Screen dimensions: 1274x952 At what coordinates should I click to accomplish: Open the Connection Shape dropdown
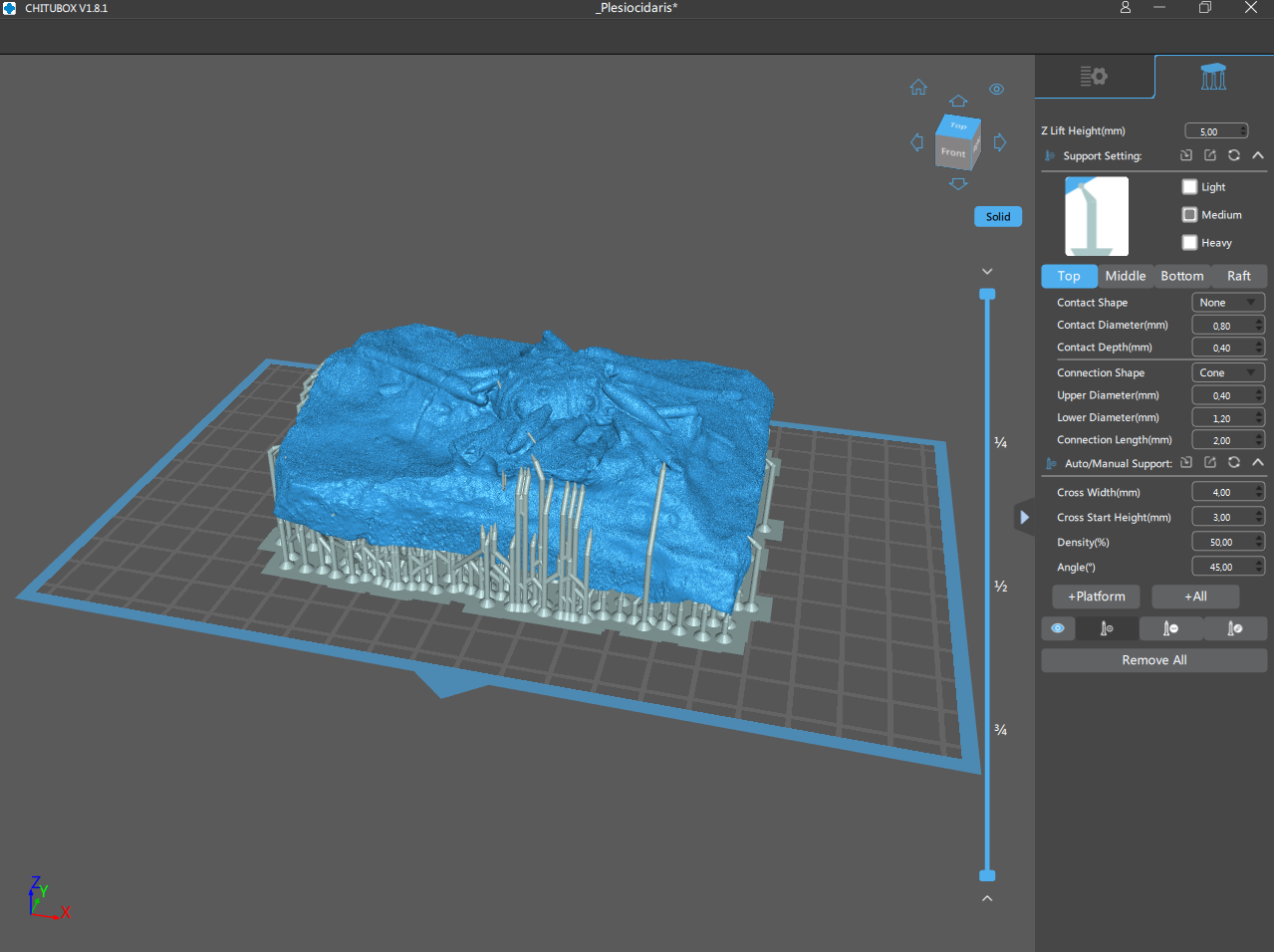[x=1227, y=372]
